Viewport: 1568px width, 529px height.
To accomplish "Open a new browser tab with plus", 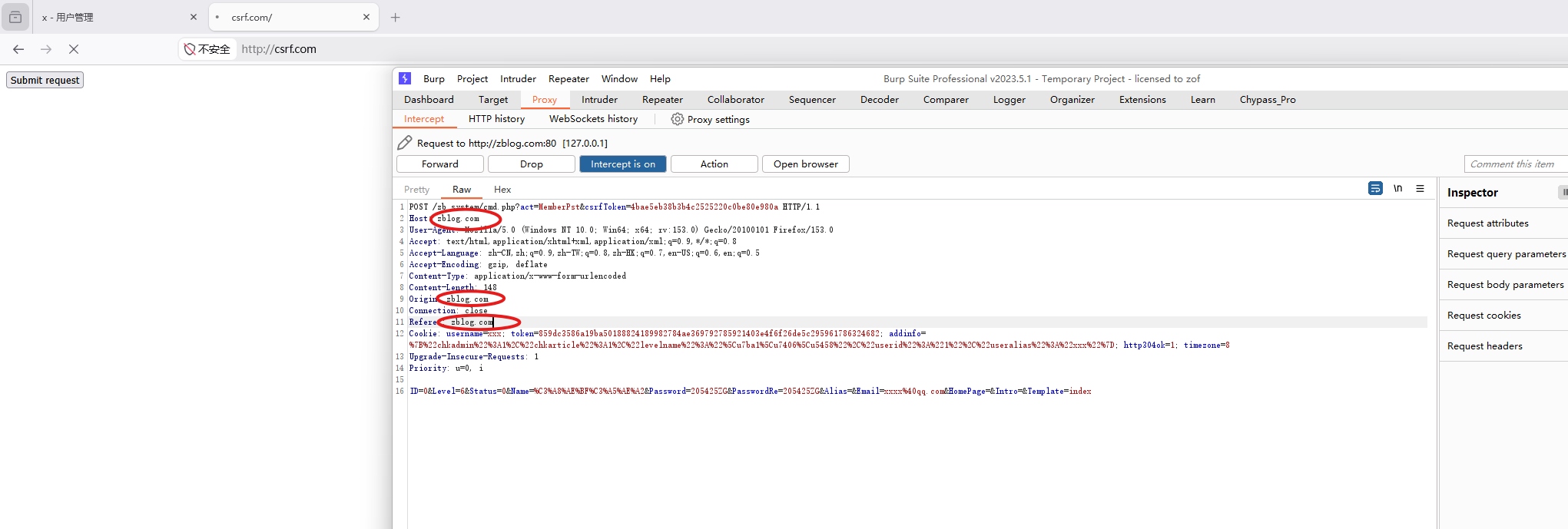I will 396,17.
